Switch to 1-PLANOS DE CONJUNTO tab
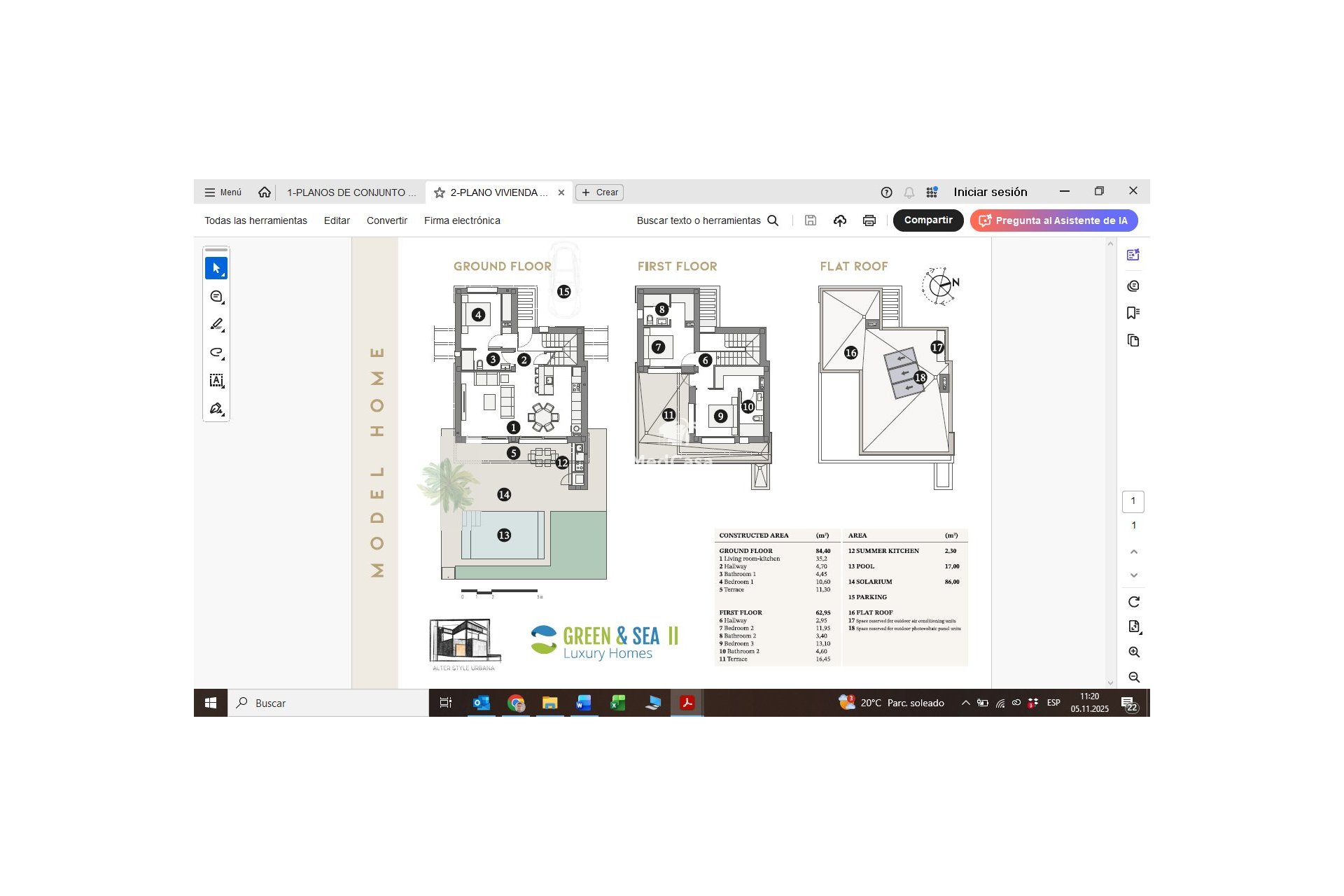 (351, 192)
